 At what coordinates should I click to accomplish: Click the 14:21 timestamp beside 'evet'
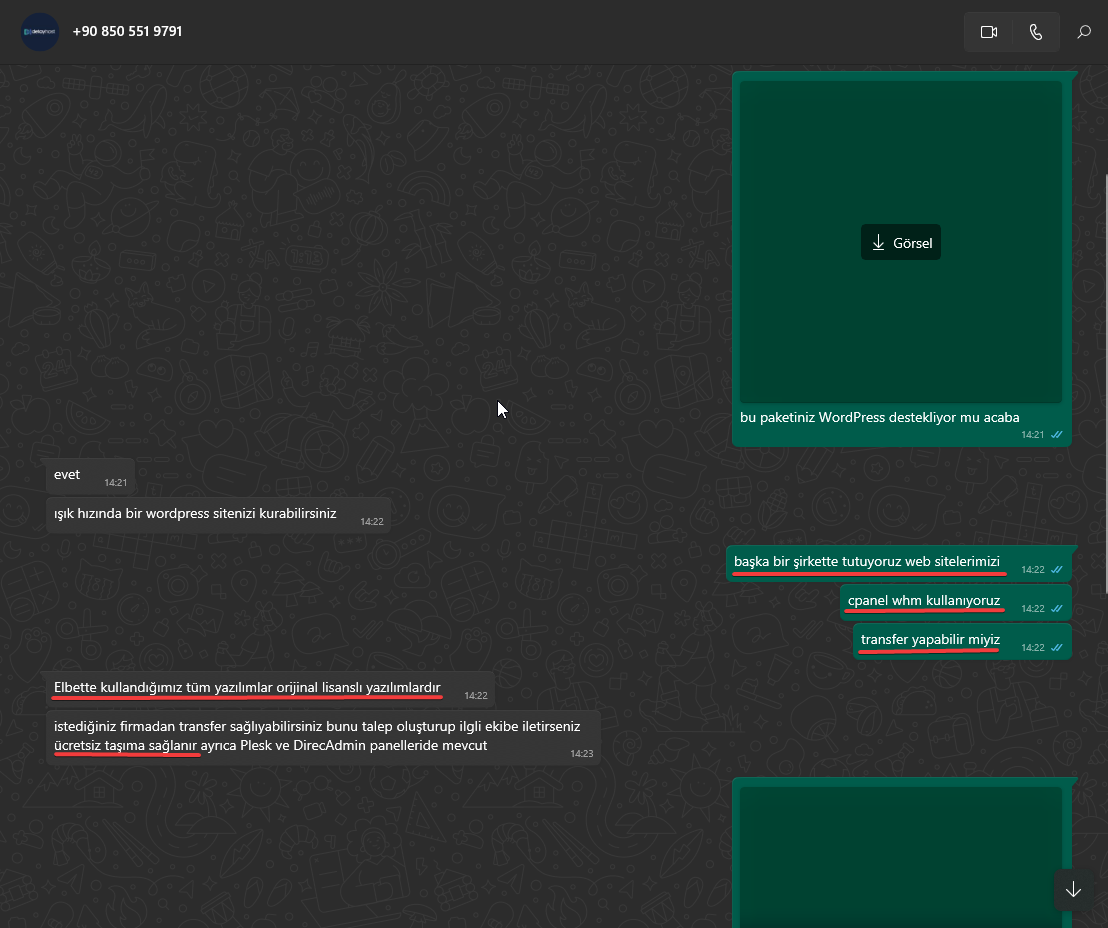coord(116,483)
